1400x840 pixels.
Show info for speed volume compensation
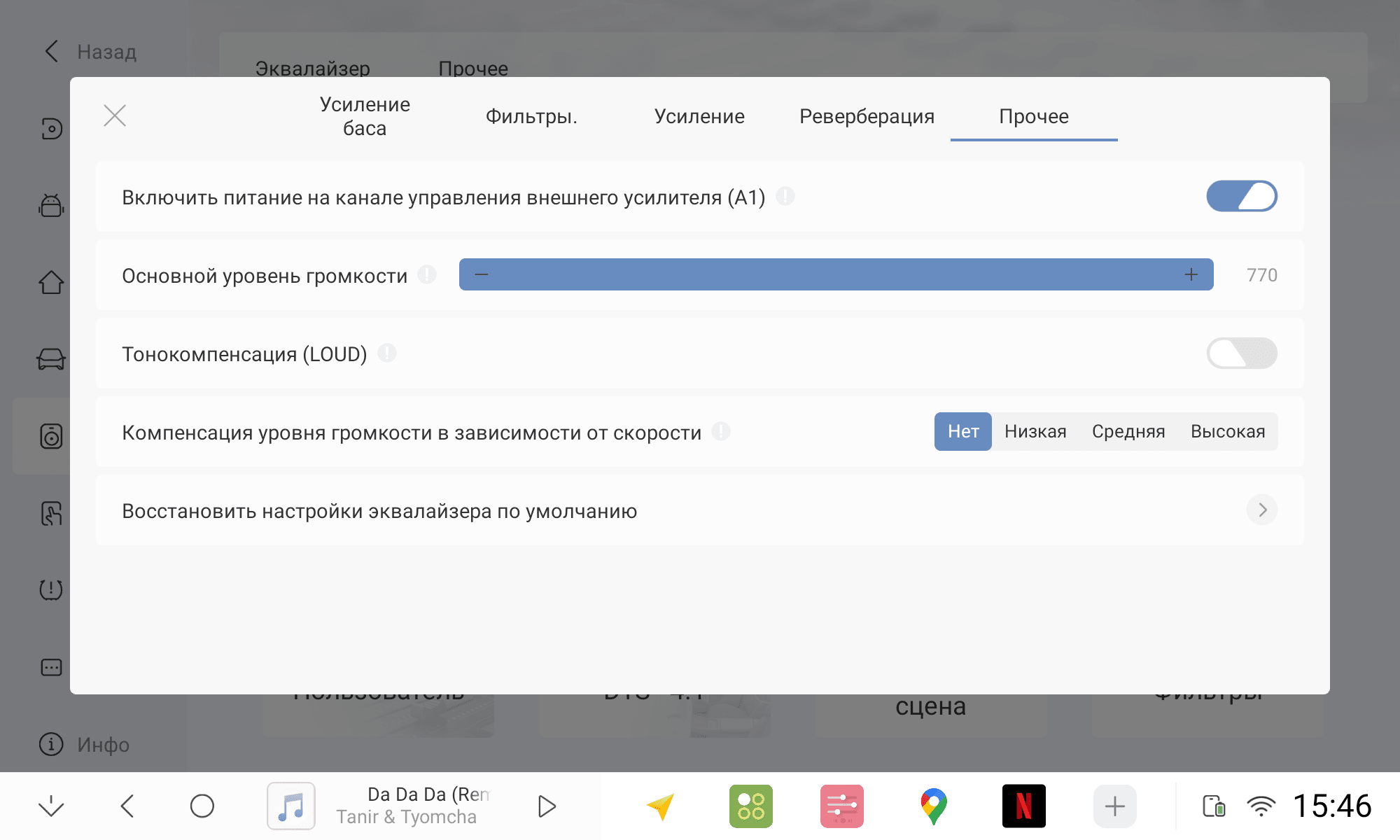pyautogui.click(x=721, y=431)
